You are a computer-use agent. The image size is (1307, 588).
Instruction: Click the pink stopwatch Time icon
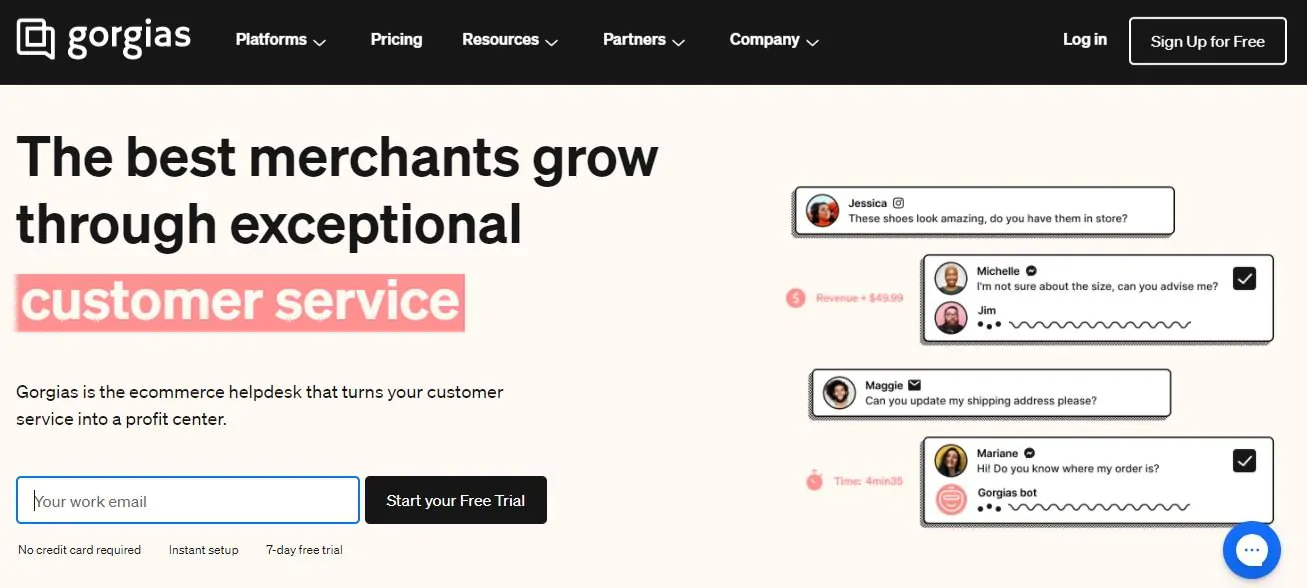tap(814, 481)
